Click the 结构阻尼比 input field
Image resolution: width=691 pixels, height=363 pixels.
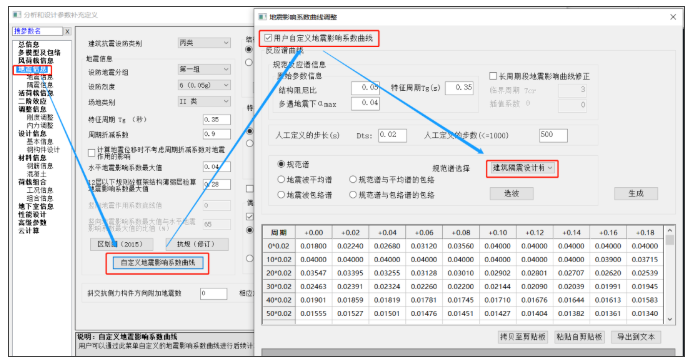tap(365, 88)
